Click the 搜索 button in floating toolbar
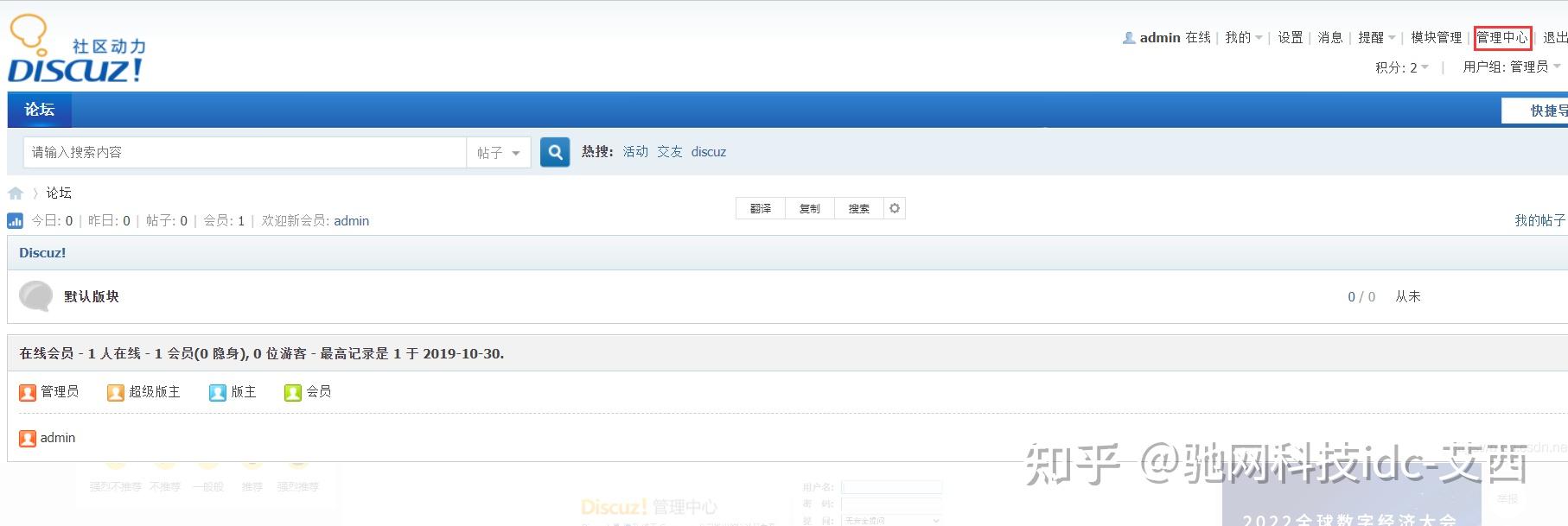This screenshot has width=1568, height=526. (859, 208)
